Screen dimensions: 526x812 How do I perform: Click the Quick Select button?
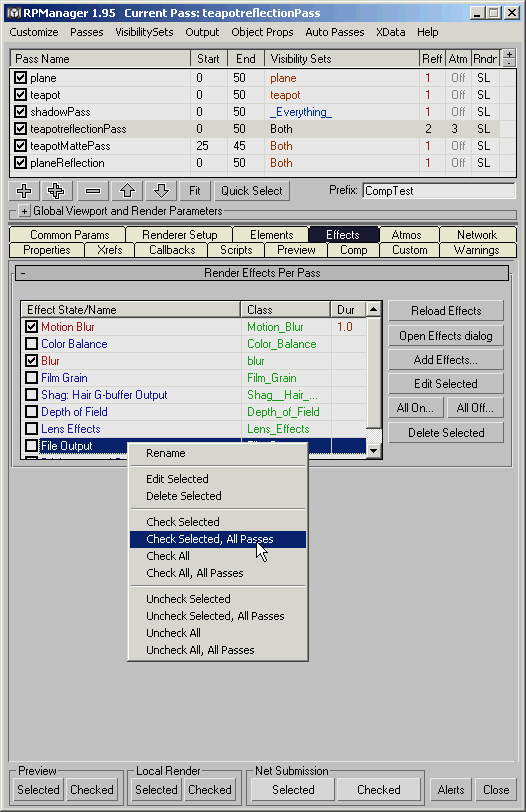point(252,191)
